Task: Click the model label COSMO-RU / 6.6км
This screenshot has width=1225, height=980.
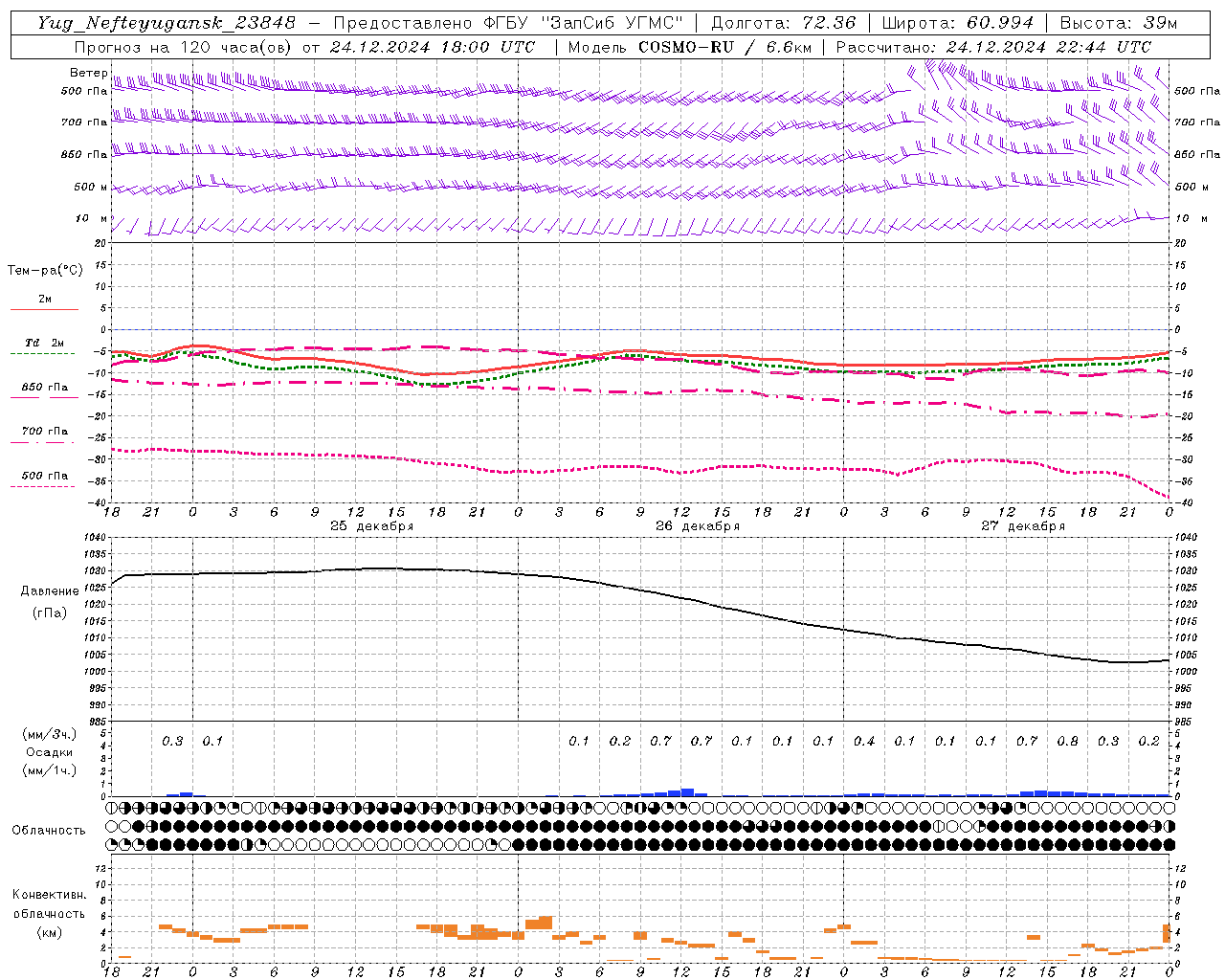Action: [724, 47]
